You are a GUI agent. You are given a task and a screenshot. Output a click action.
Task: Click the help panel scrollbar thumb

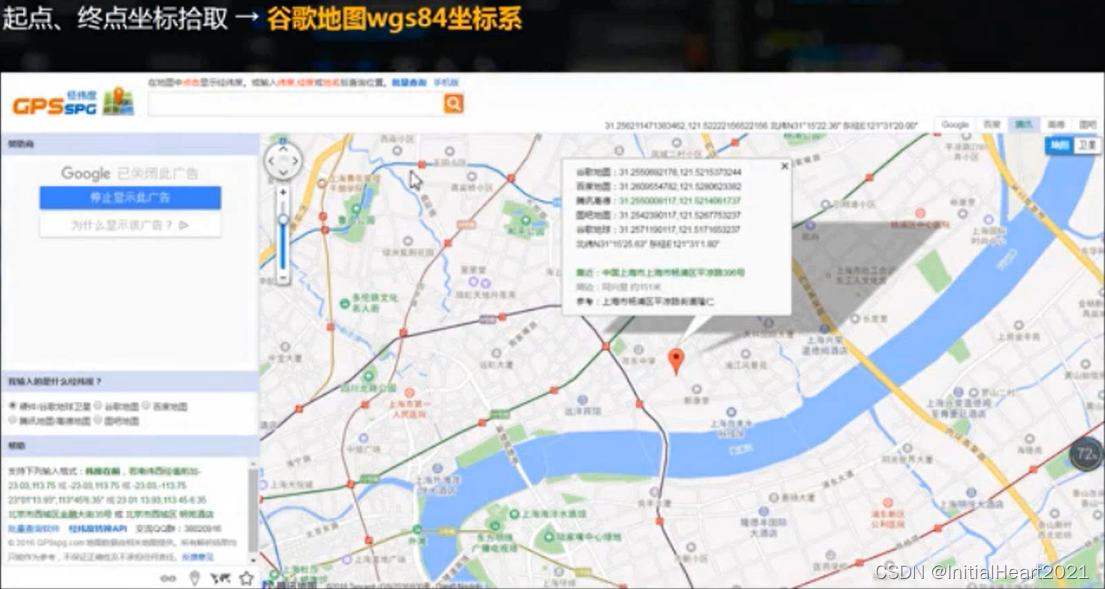click(x=254, y=511)
